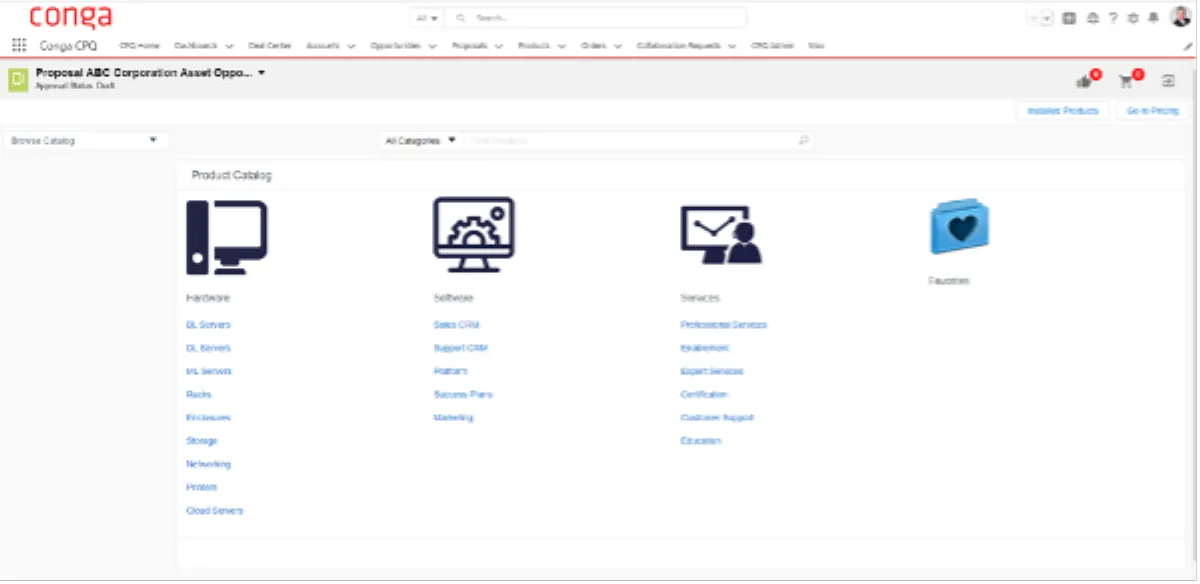Expand the Opportunities menu chevron
The image size is (1200, 584).
point(431,46)
